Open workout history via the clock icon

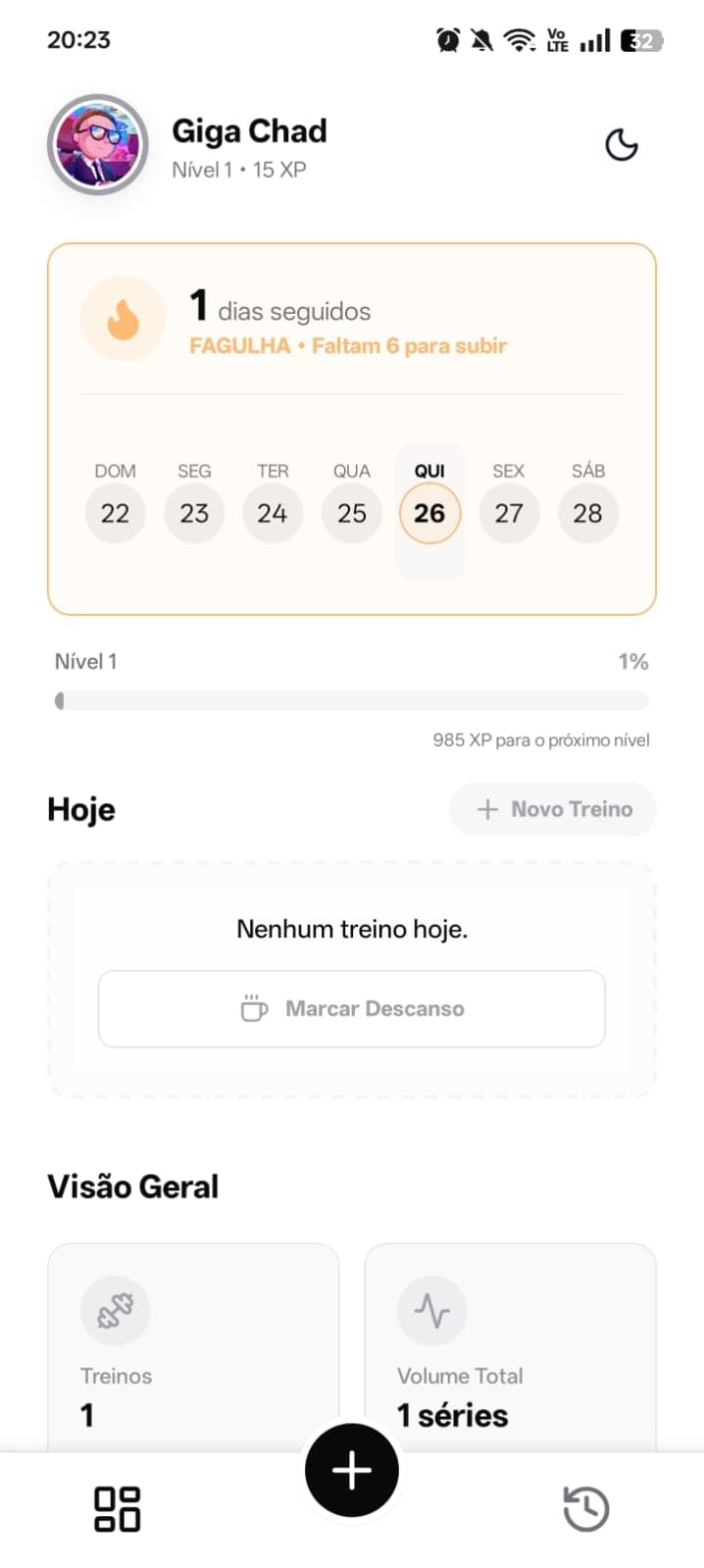tap(585, 1508)
